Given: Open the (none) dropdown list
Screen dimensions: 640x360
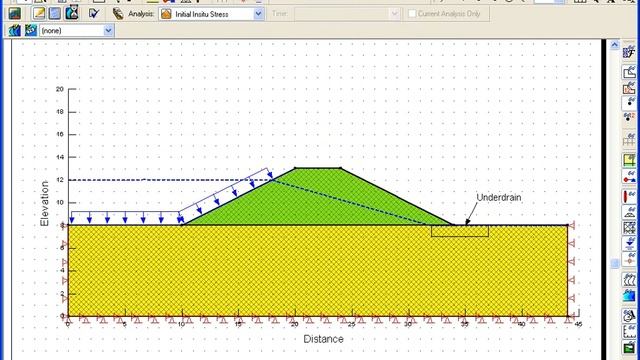Looking at the screenshot, I should pyautogui.click(x=76, y=31).
